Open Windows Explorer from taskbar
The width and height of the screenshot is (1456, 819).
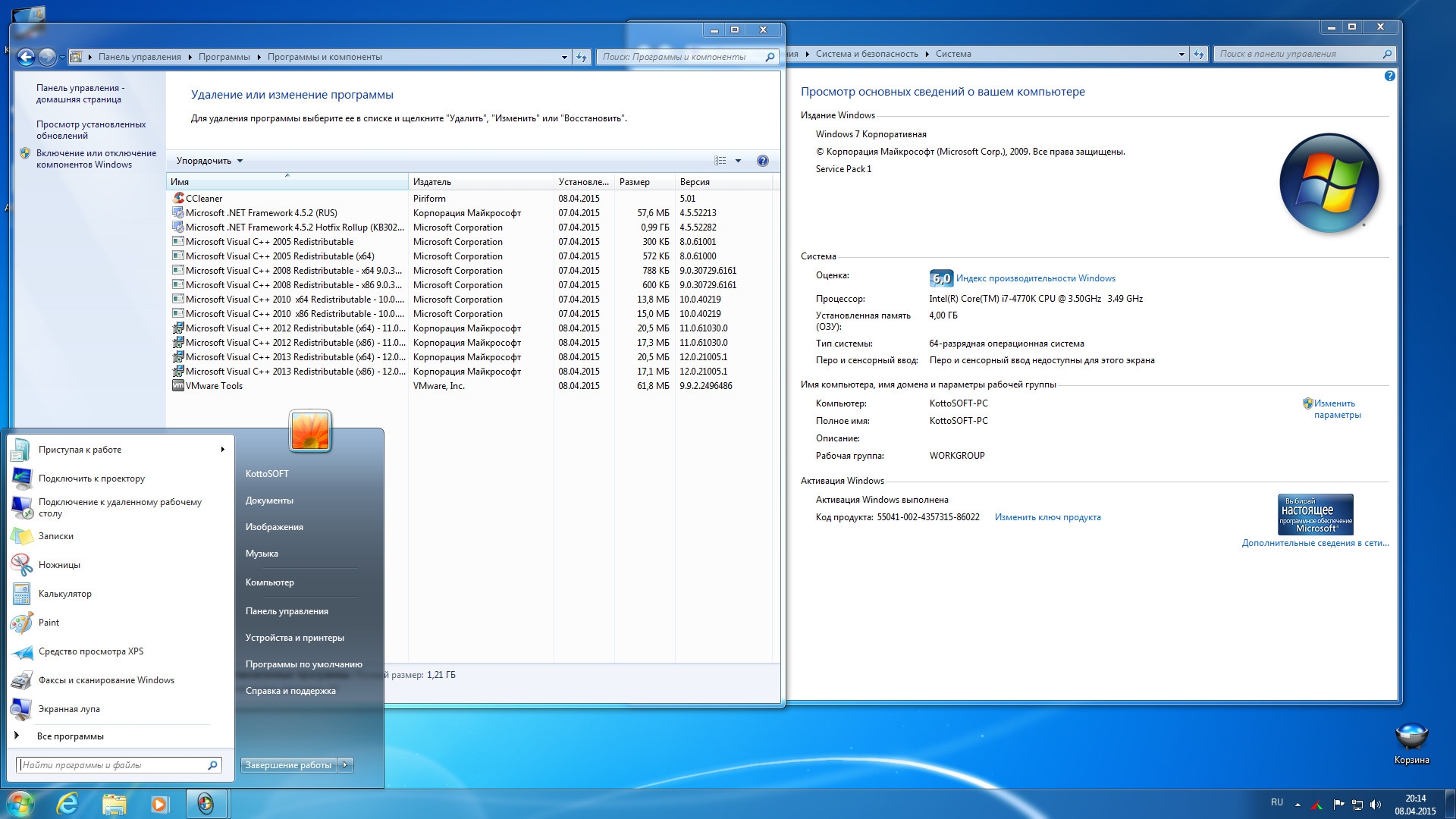(114, 804)
